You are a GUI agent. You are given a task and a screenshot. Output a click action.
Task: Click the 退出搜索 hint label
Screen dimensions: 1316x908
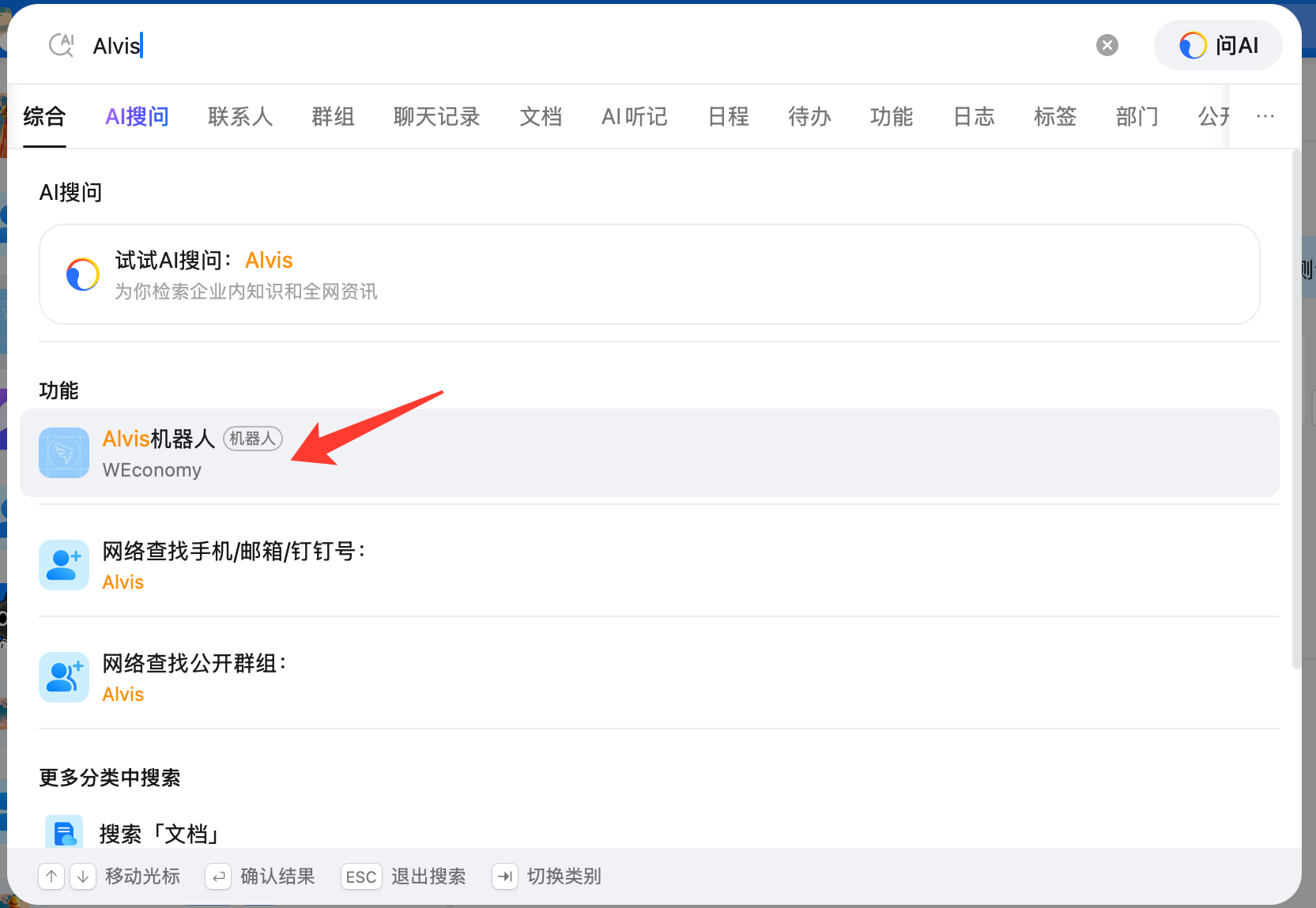(x=428, y=876)
